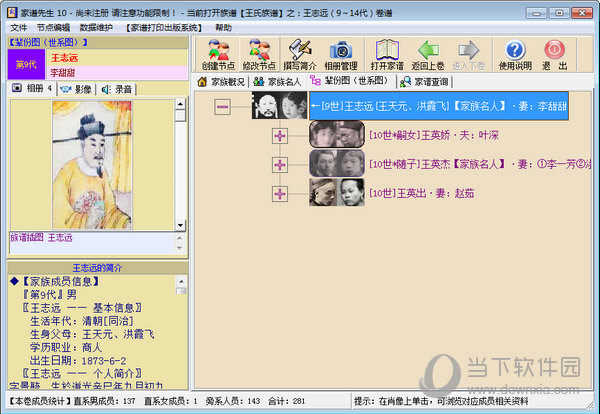Click the 返回上卷 green arrow

coord(428,54)
